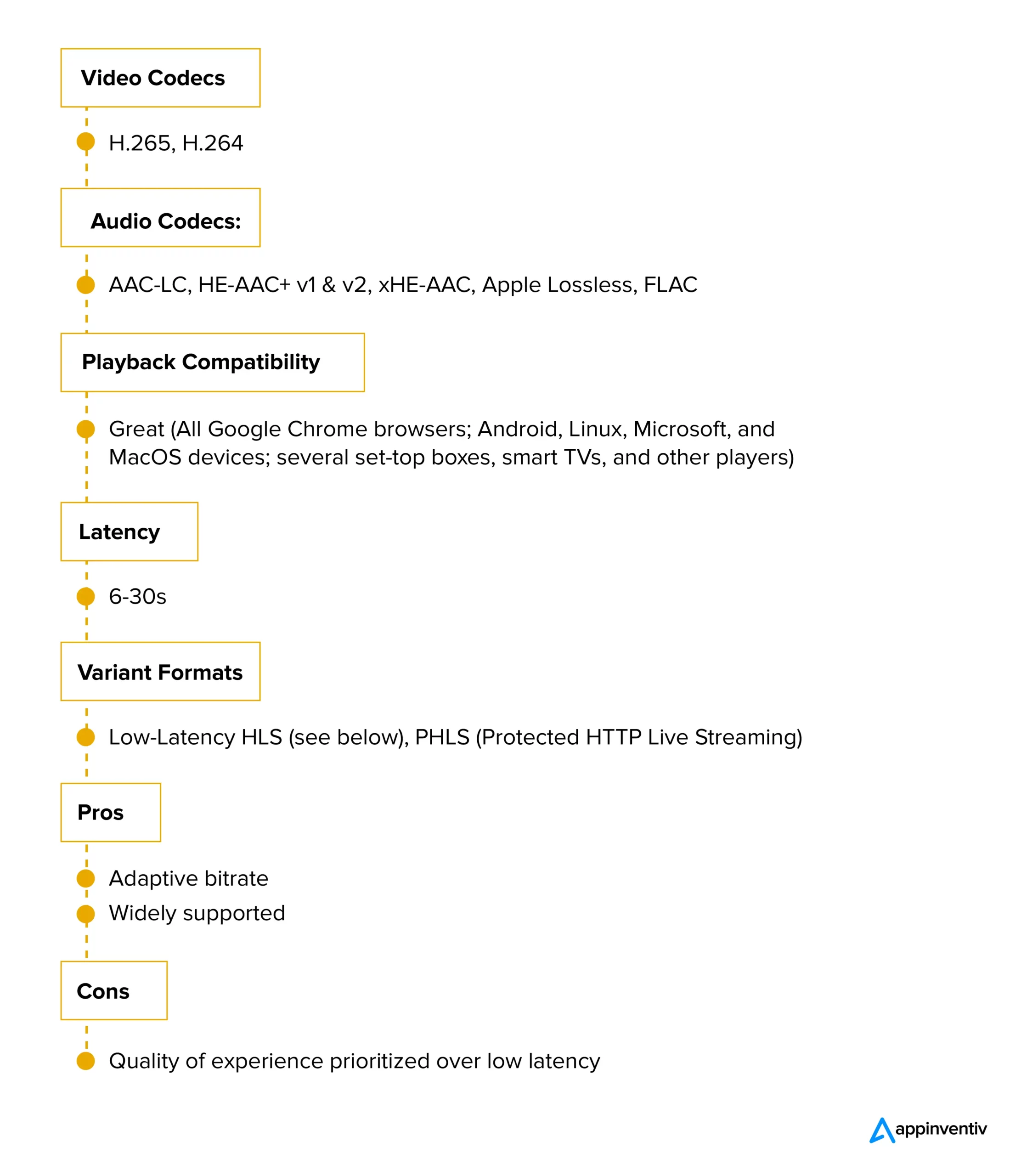Viewport: 1021px width, 1176px height.
Task: Click the appinventiv brand name text
Action: pos(941,1129)
